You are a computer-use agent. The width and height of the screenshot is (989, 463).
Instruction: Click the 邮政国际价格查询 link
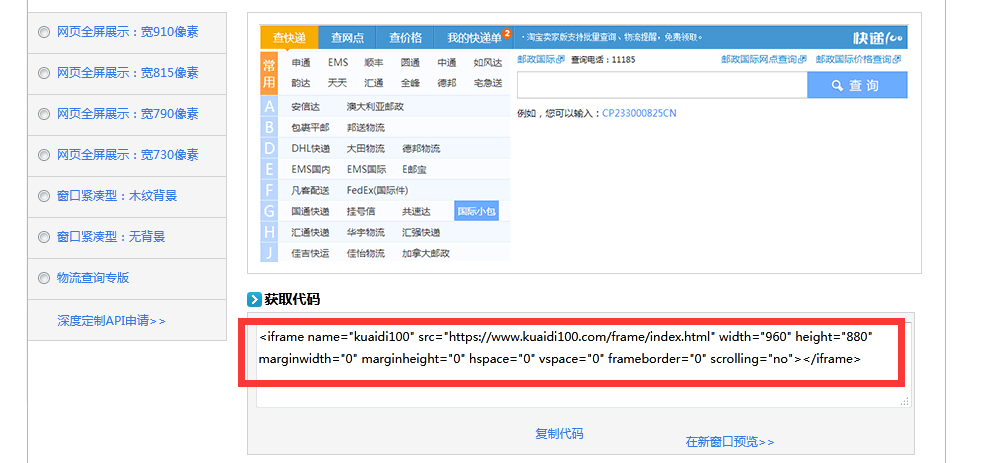pyautogui.click(x=858, y=60)
